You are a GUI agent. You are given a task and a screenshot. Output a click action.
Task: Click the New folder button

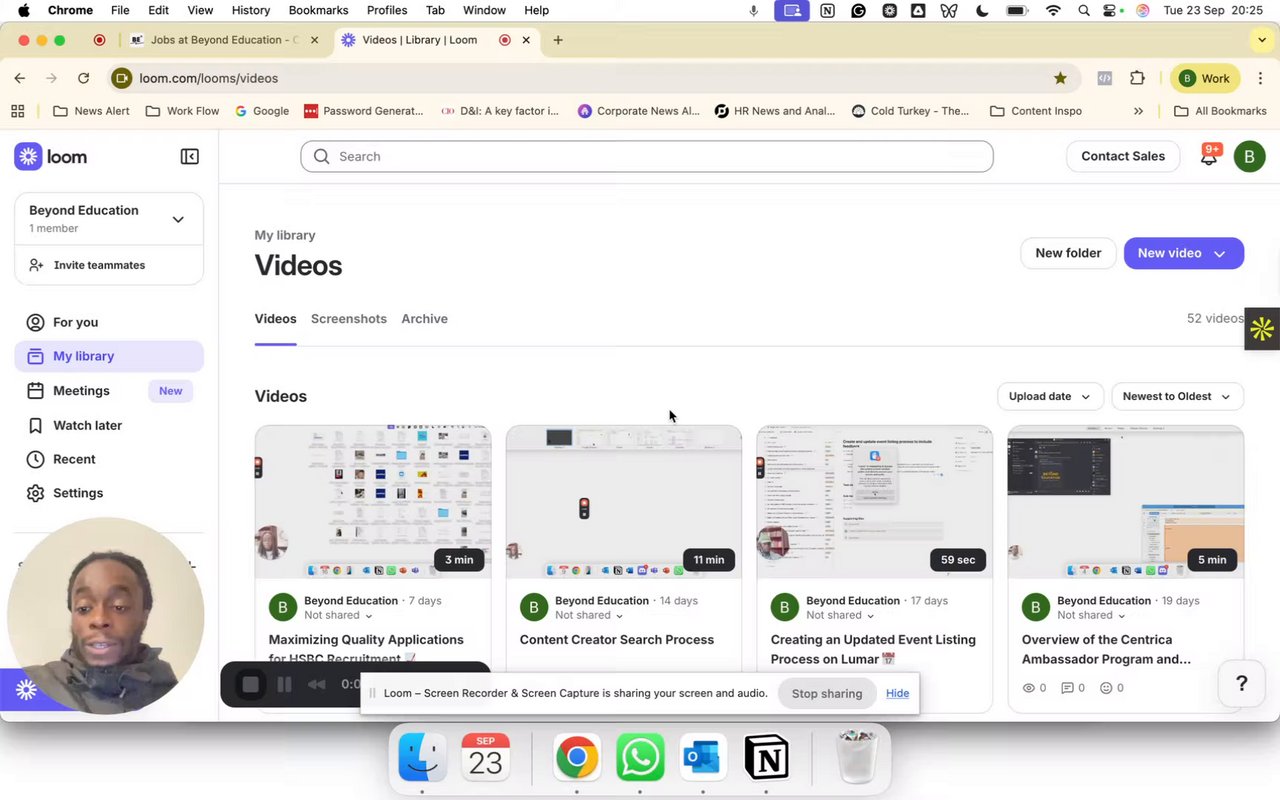click(x=1068, y=253)
